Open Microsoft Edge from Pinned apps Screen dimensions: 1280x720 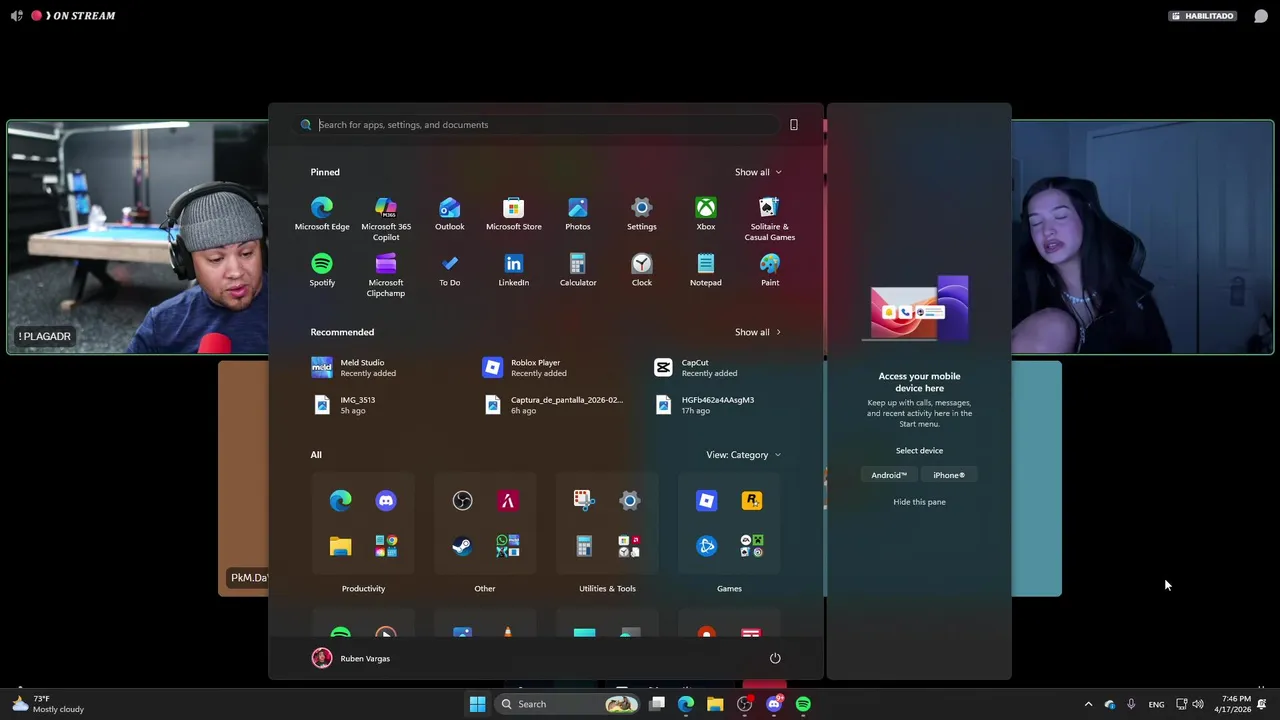click(322, 214)
